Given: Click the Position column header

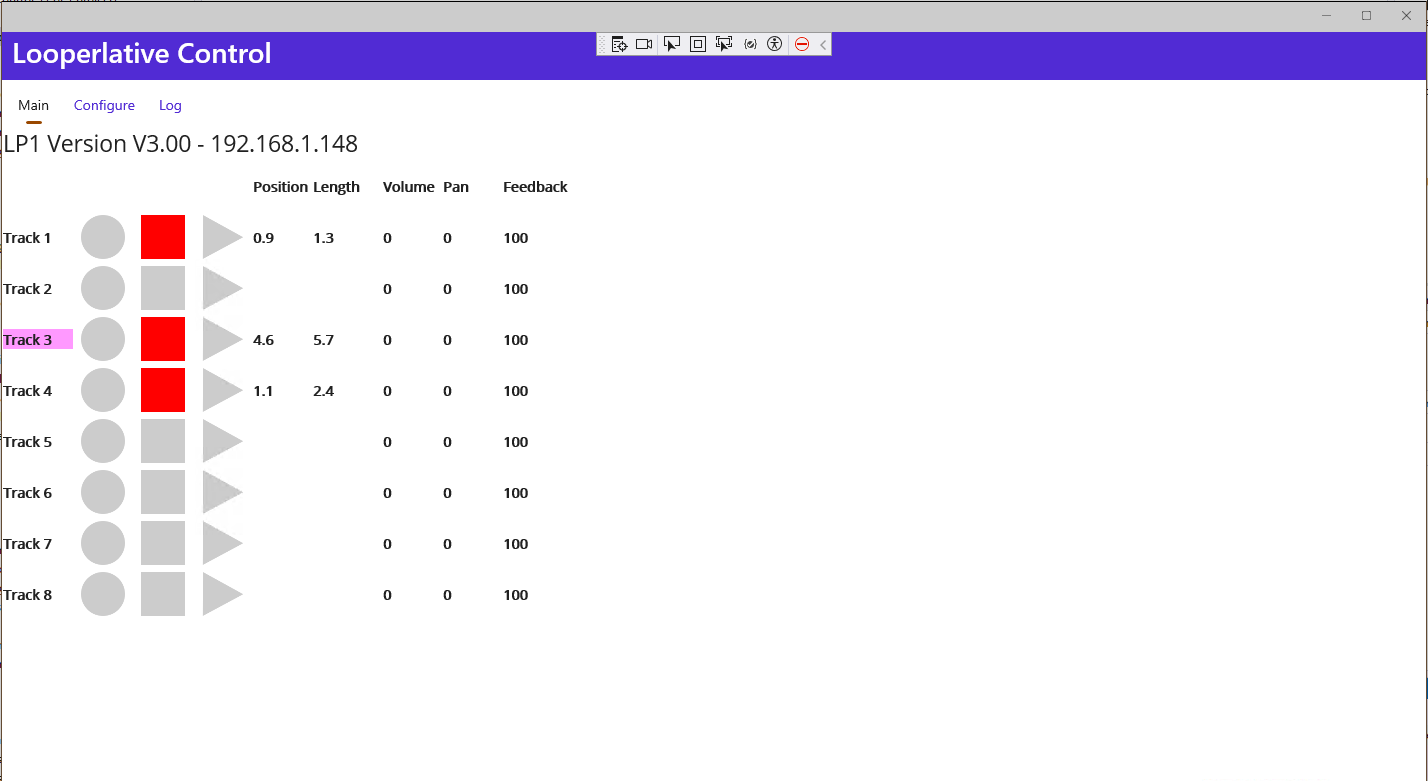Looking at the screenshot, I should (x=280, y=187).
